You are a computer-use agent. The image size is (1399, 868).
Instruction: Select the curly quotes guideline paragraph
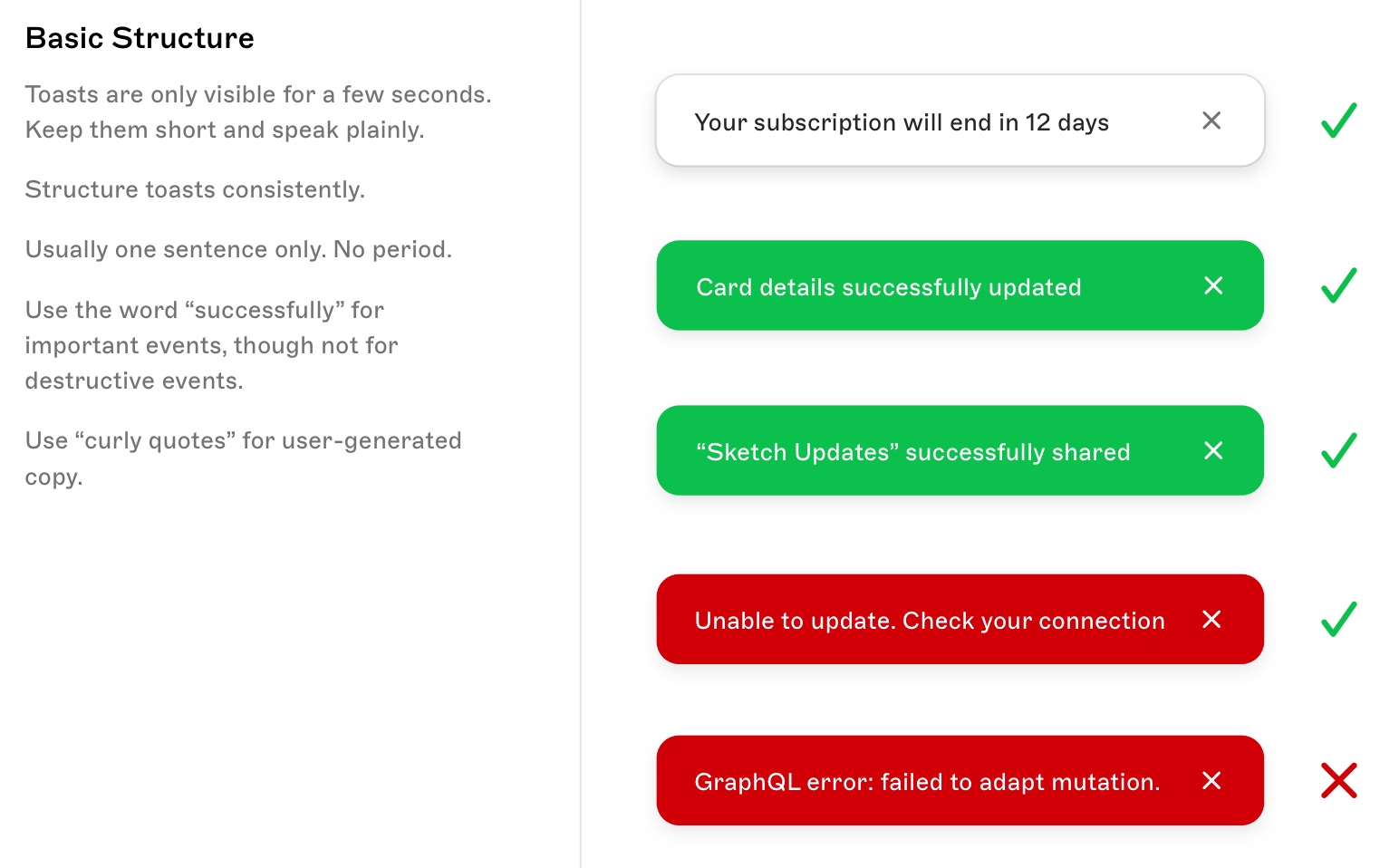243,458
